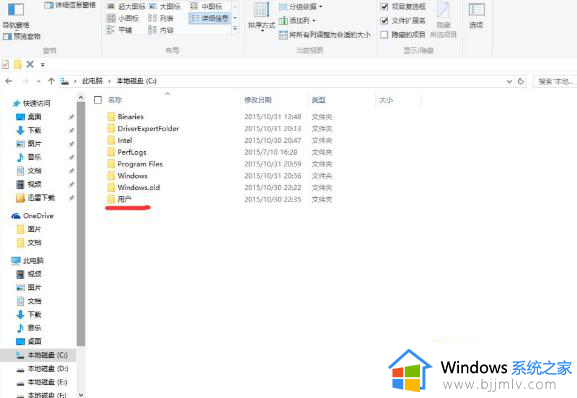Click the sidebar scrollbar up arrow
Screen dimensions: 577x398
(81, 98)
